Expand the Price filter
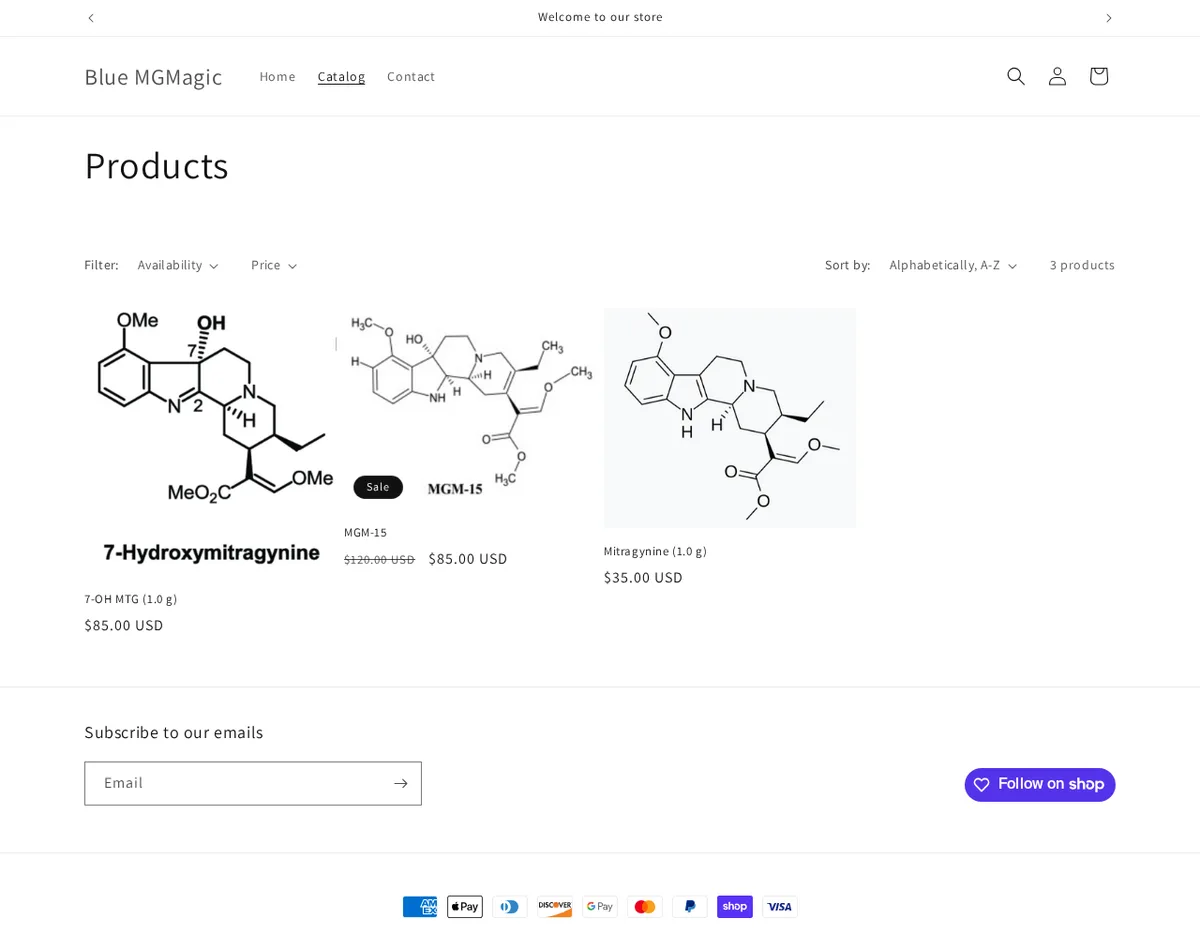The width and height of the screenshot is (1200, 938). [274, 265]
